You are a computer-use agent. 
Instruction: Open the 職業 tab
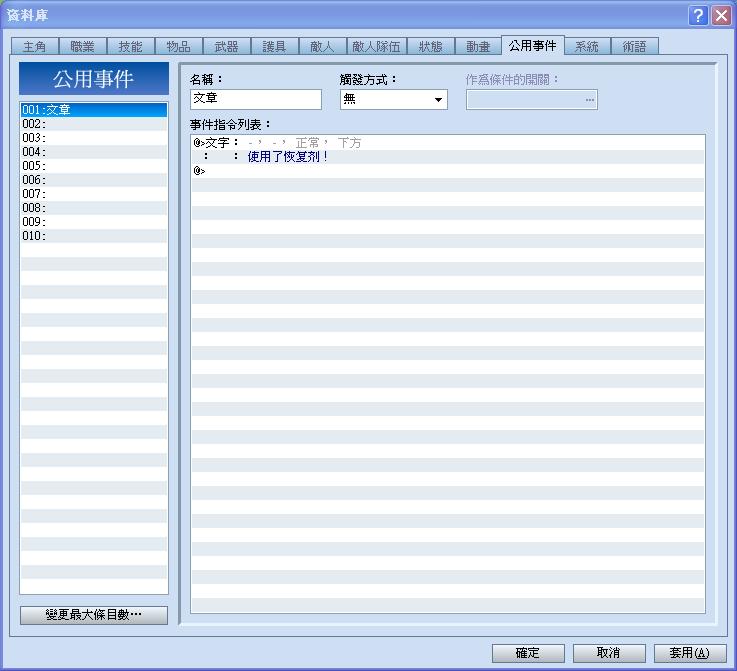[83, 46]
